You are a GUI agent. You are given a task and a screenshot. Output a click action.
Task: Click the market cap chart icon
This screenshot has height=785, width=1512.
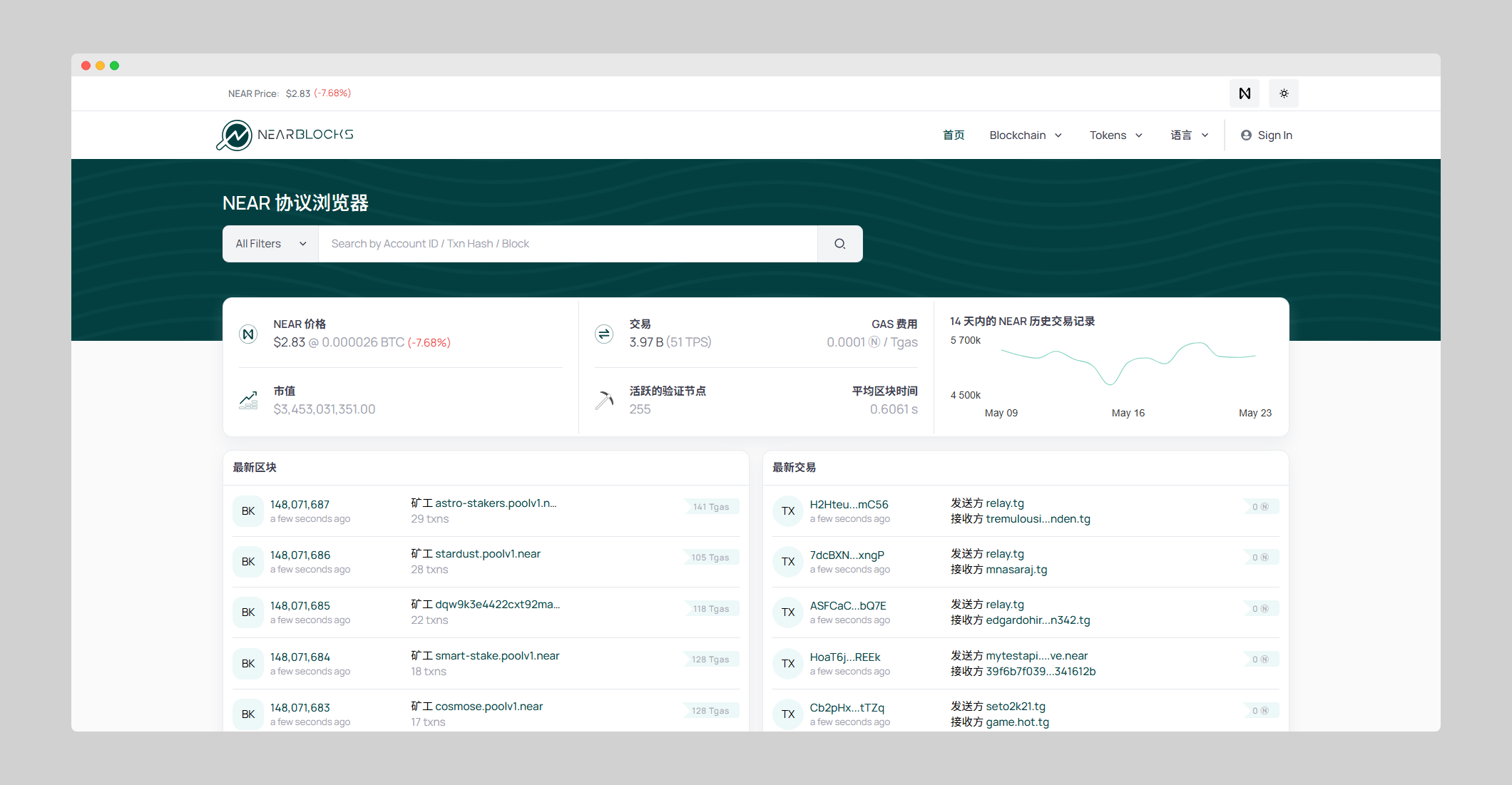[248, 400]
